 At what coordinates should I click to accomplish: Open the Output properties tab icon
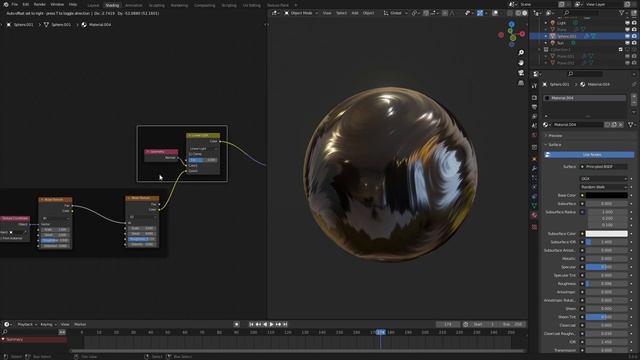tap(534, 107)
